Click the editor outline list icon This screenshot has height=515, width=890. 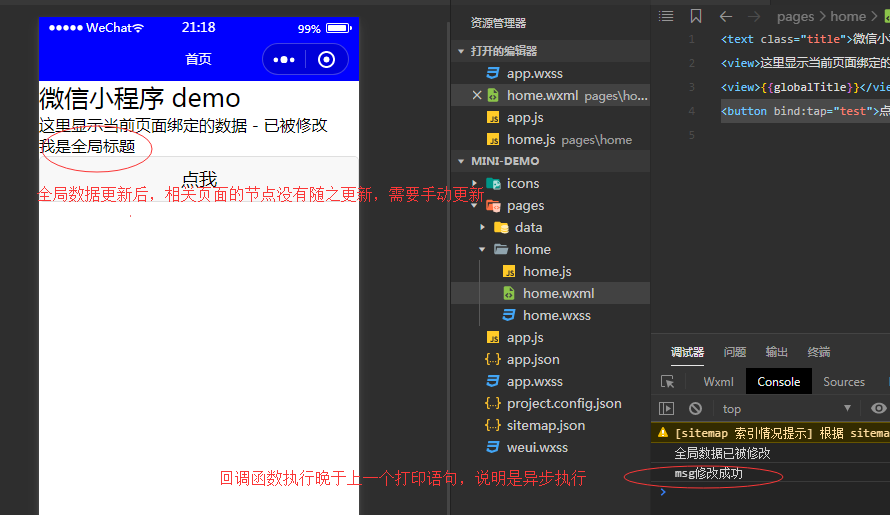[666, 16]
